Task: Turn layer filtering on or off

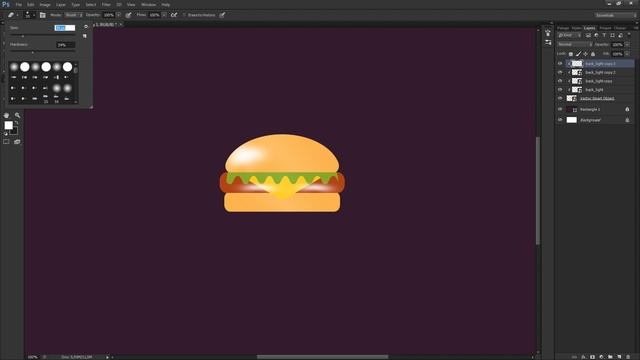Action: click(x=629, y=35)
